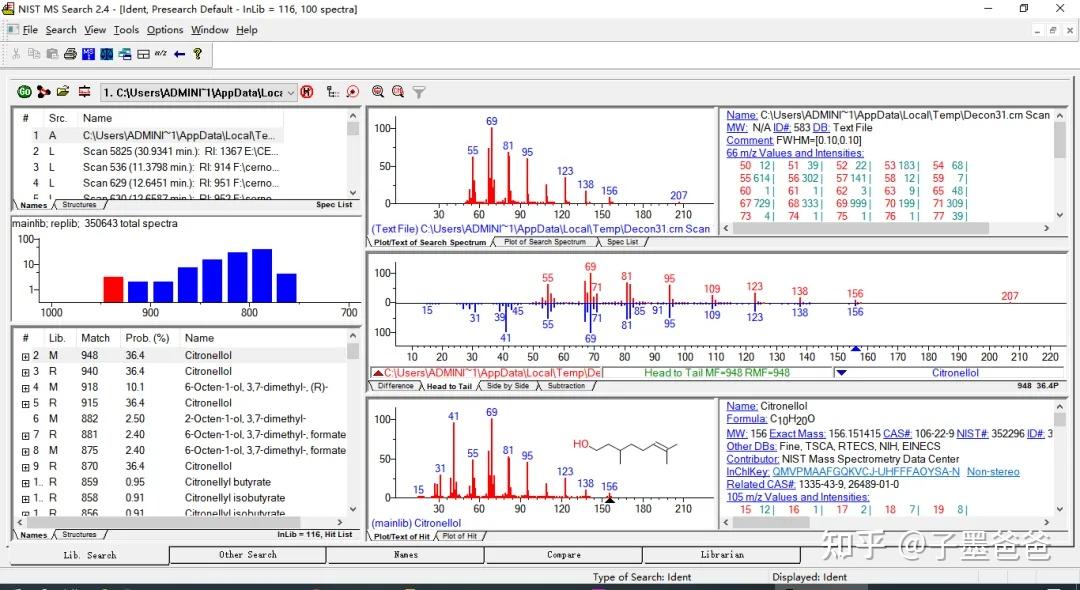Select hit row 2-Octen-1-ol, 3,7-dimethyl-
The image size is (1080, 590).
coord(180,419)
